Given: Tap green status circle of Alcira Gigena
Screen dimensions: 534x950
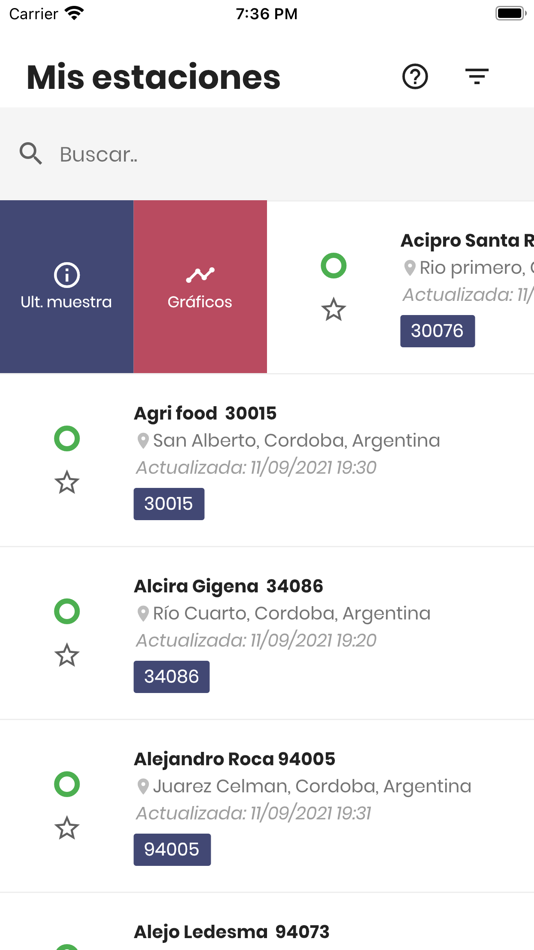Looking at the screenshot, I should (x=67, y=611).
